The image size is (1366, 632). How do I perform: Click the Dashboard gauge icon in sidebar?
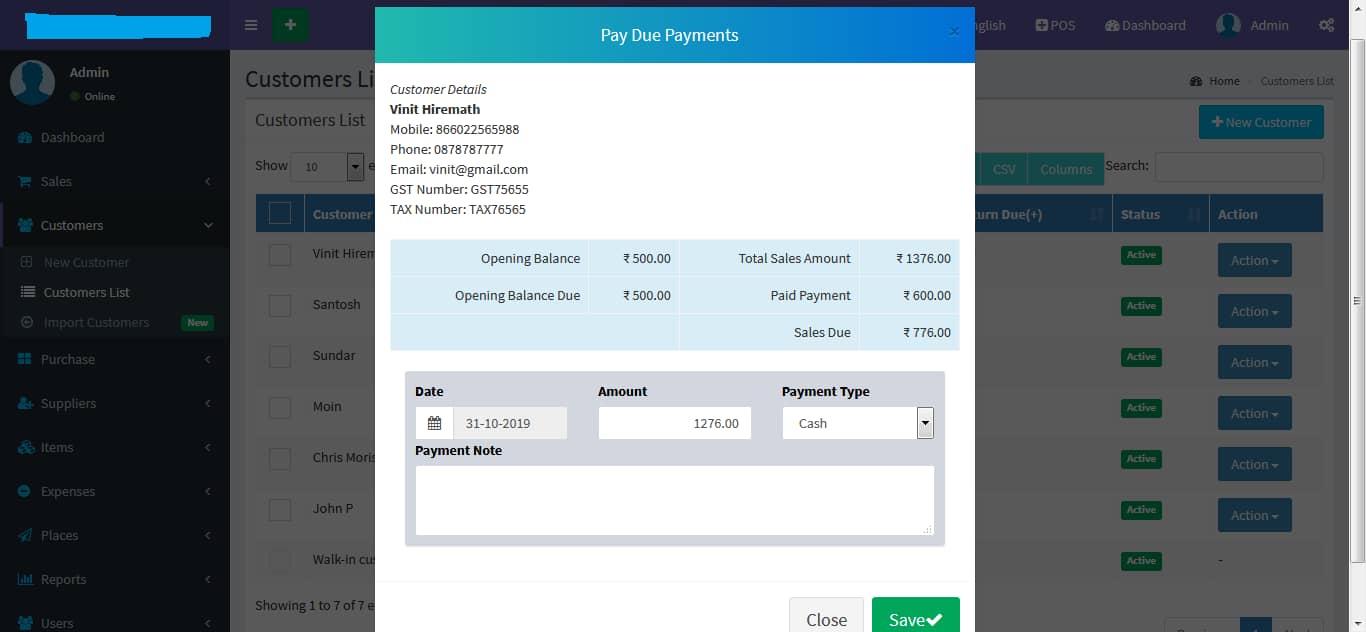[25, 137]
